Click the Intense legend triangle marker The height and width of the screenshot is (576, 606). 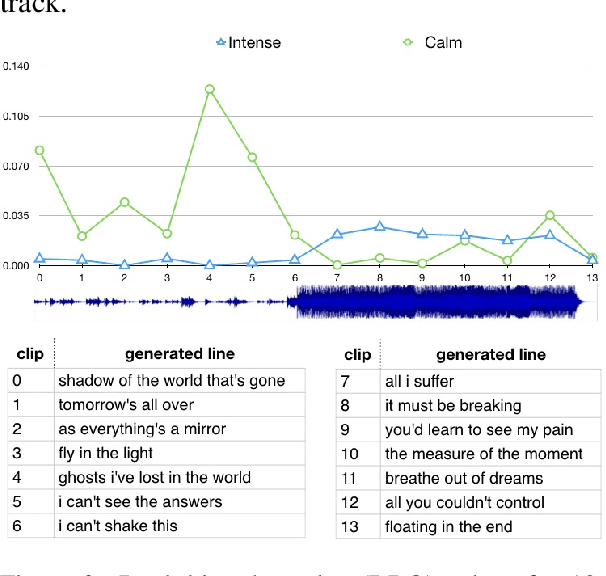click(223, 43)
